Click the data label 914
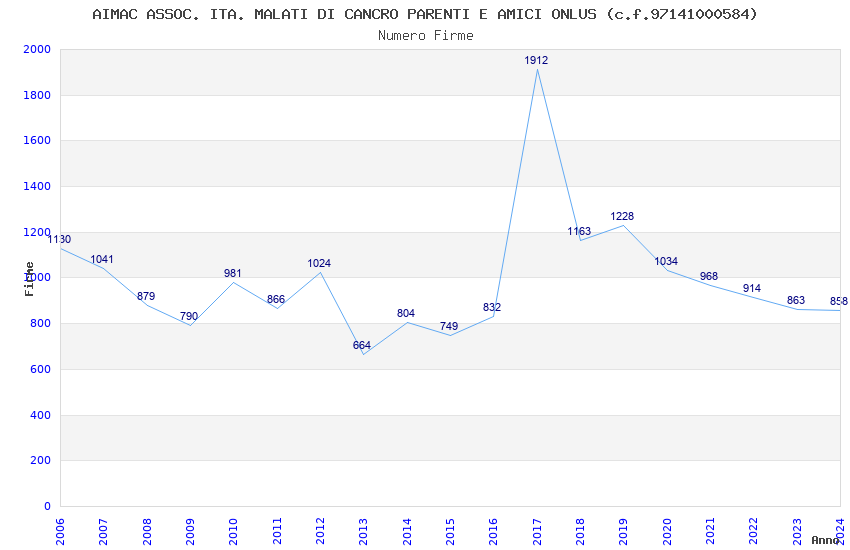Image resolution: width=850 pixels, height=550 pixels. tap(752, 288)
